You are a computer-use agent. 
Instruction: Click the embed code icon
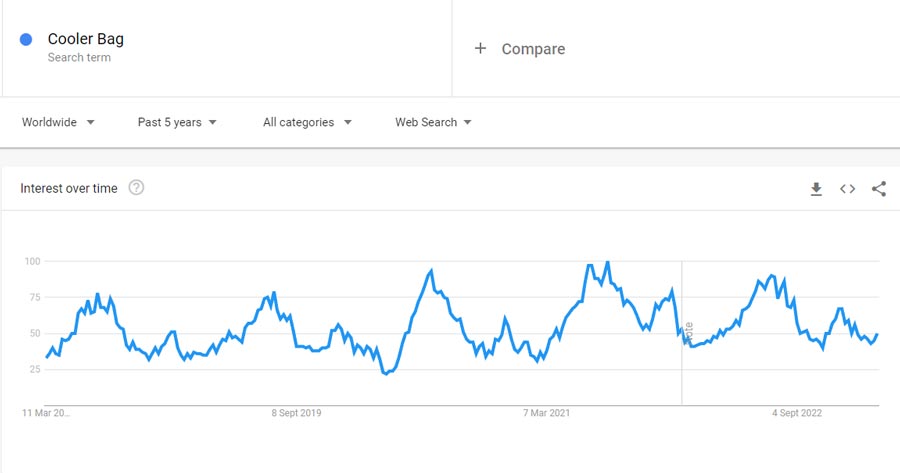(847, 189)
